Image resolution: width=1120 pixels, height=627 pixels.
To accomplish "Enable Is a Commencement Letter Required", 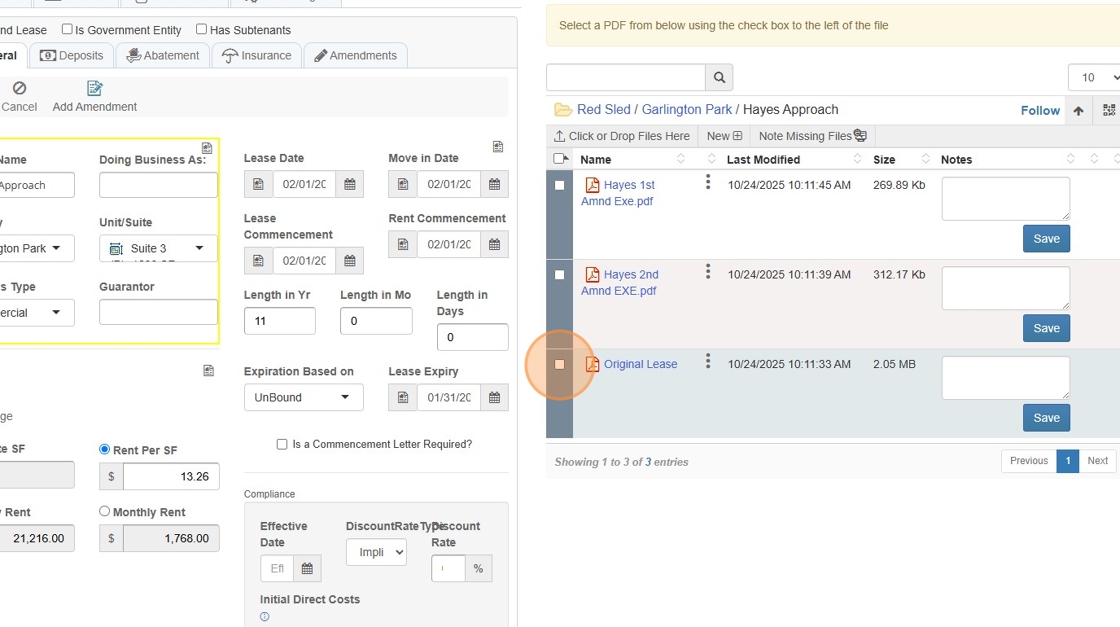I will (282, 444).
